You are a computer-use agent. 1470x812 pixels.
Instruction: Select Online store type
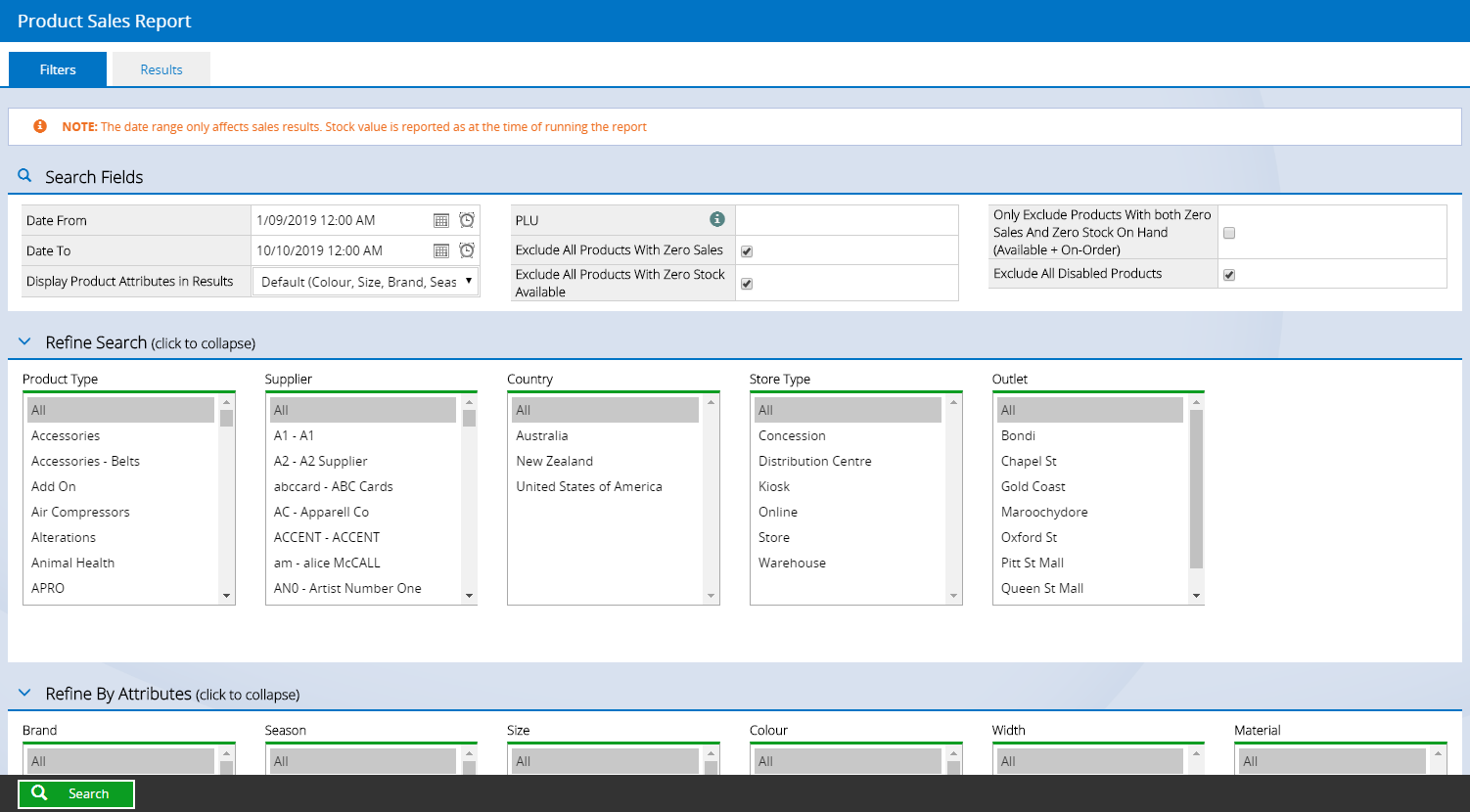tap(848, 512)
